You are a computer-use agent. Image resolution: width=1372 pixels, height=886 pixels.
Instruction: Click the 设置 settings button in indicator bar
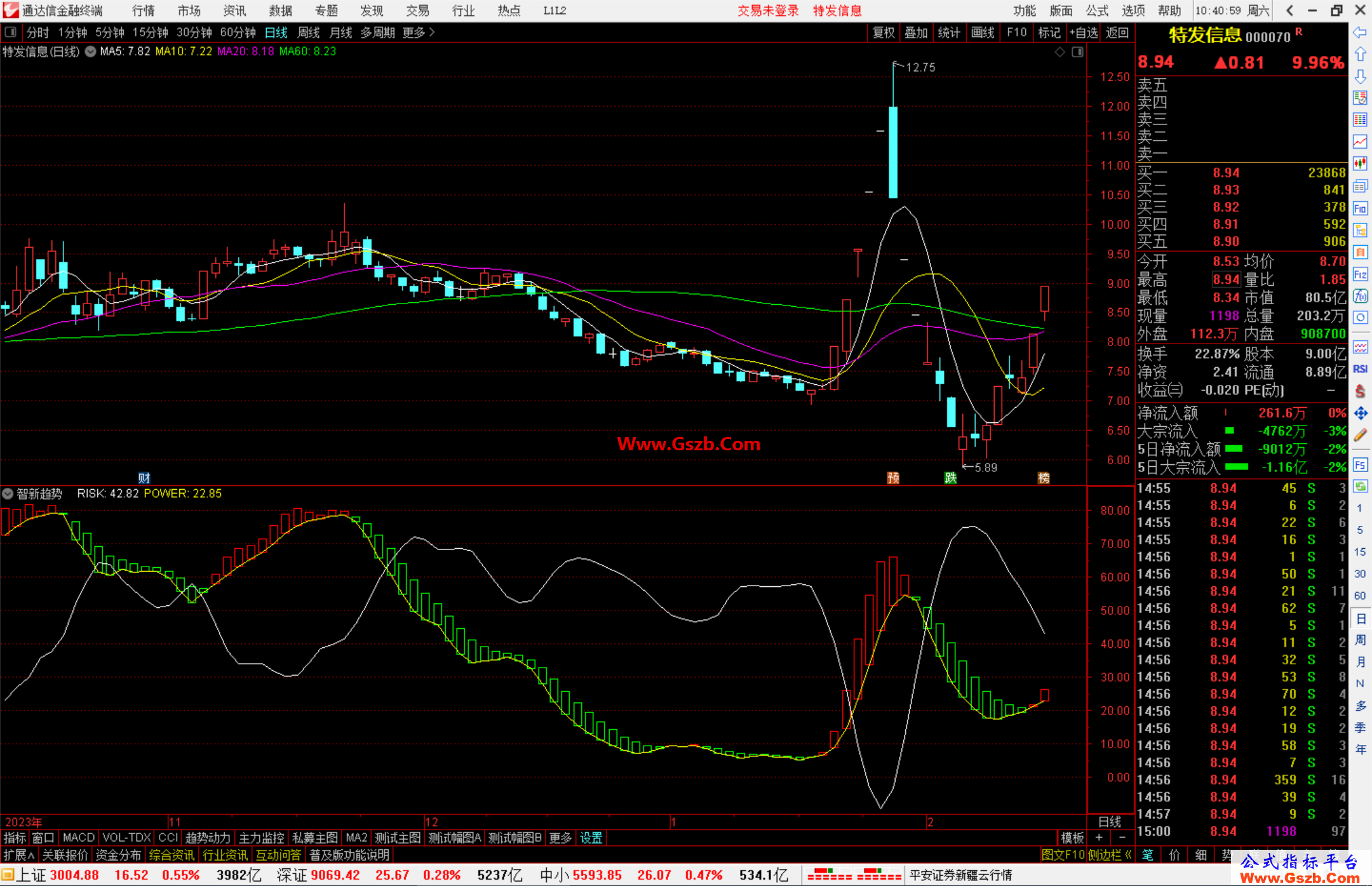tap(591, 838)
